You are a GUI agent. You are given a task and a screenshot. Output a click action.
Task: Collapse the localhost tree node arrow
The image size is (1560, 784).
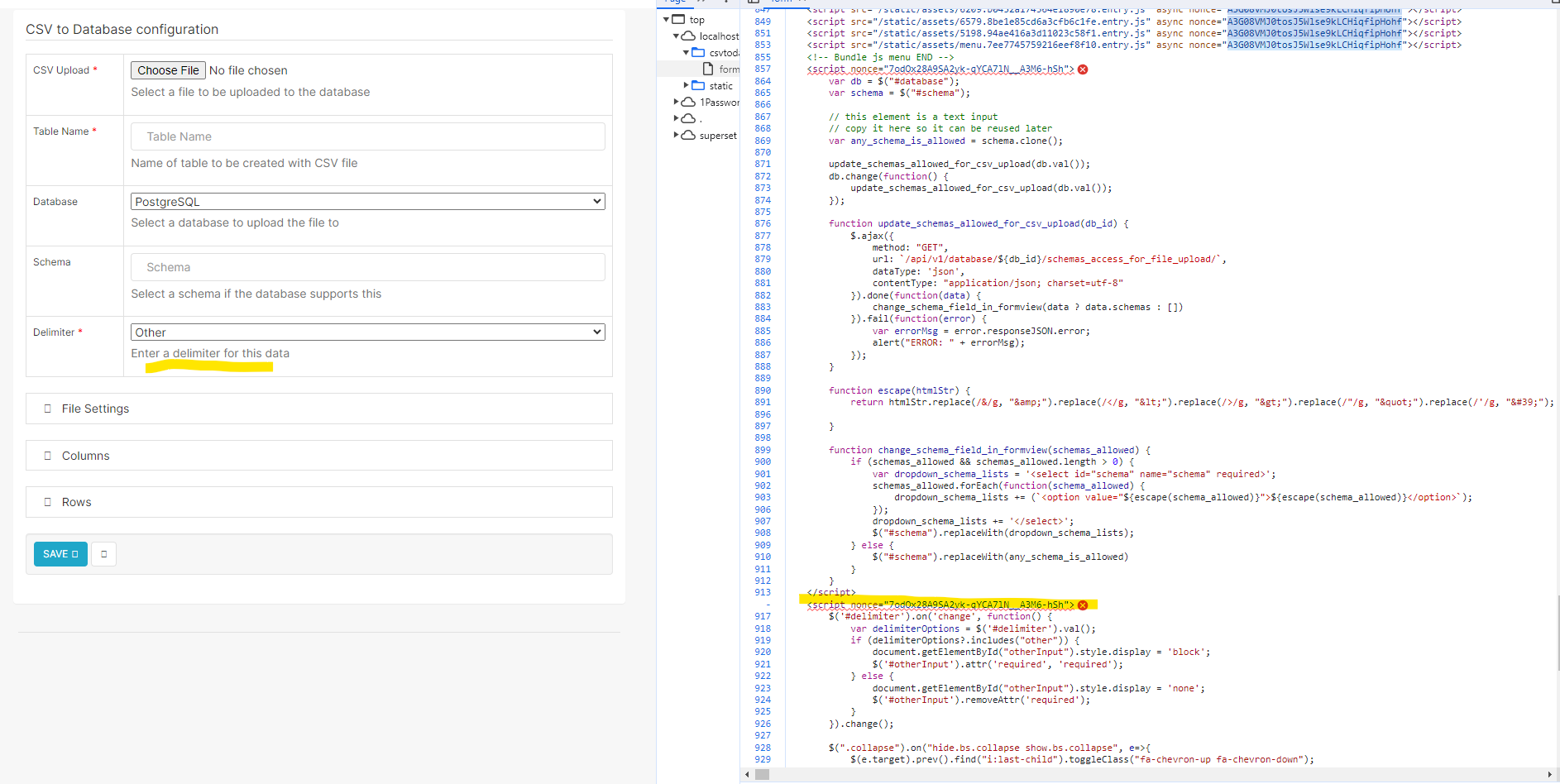[676, 36]
